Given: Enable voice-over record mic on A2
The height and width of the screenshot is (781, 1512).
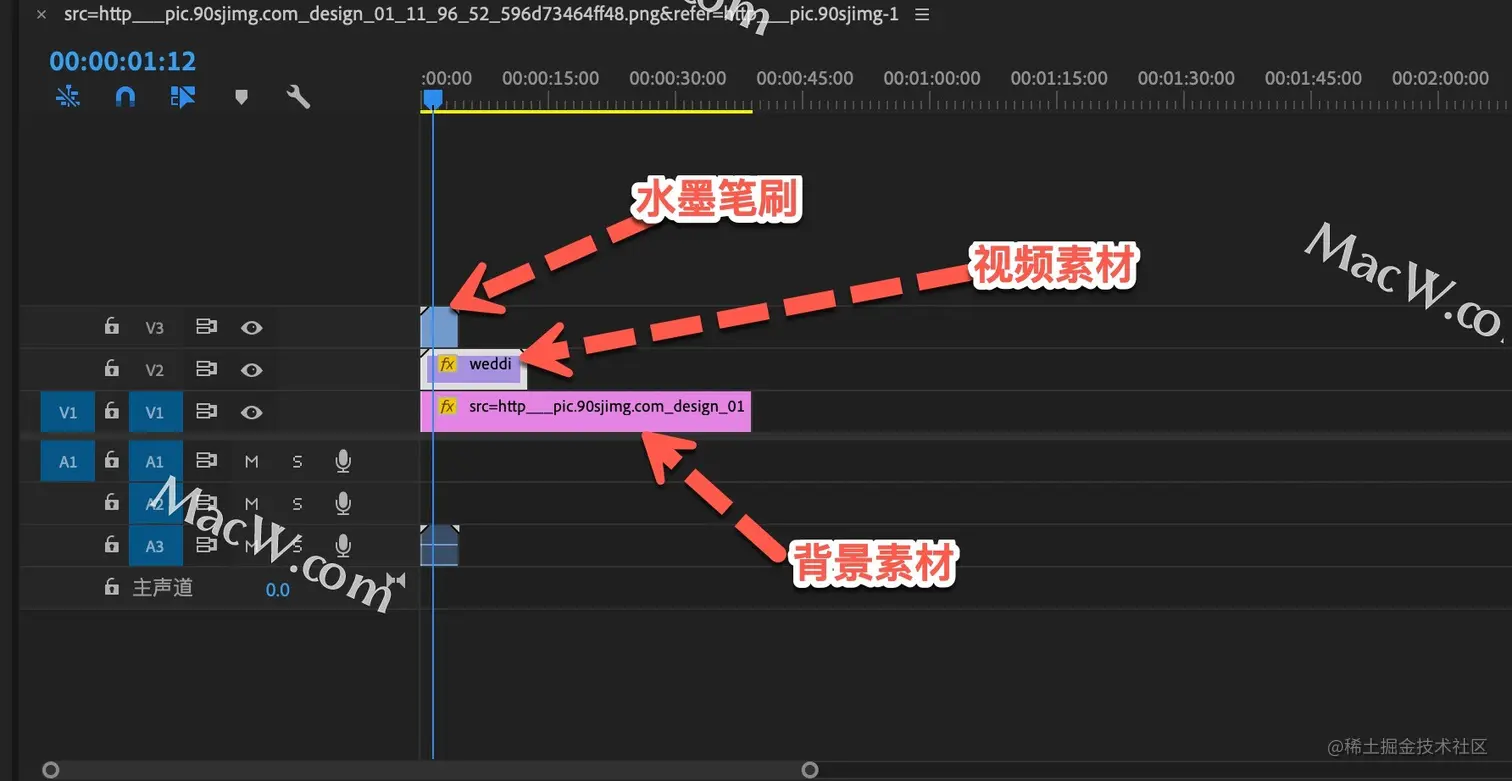Looking at the screenshot, I should click(x=343, y=503).
